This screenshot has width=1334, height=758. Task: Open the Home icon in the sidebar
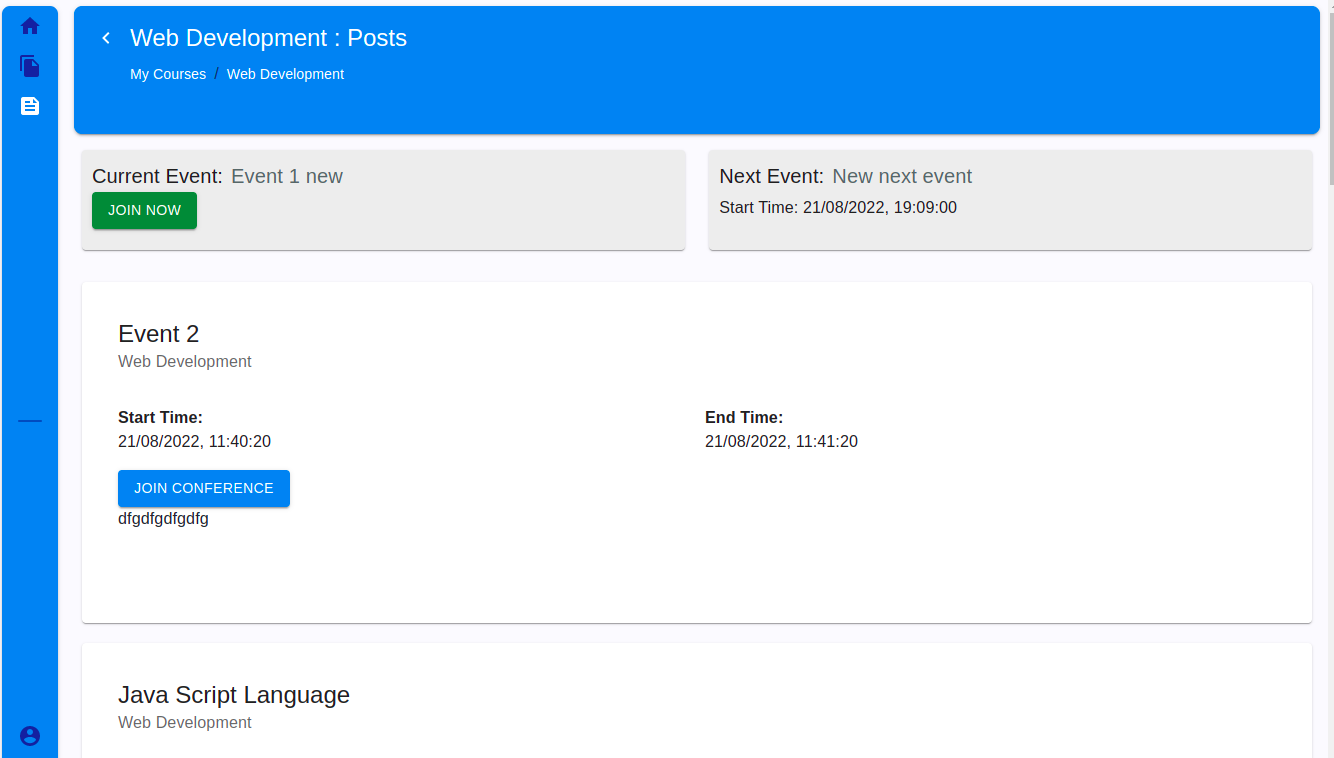click(x=30, y=26)
